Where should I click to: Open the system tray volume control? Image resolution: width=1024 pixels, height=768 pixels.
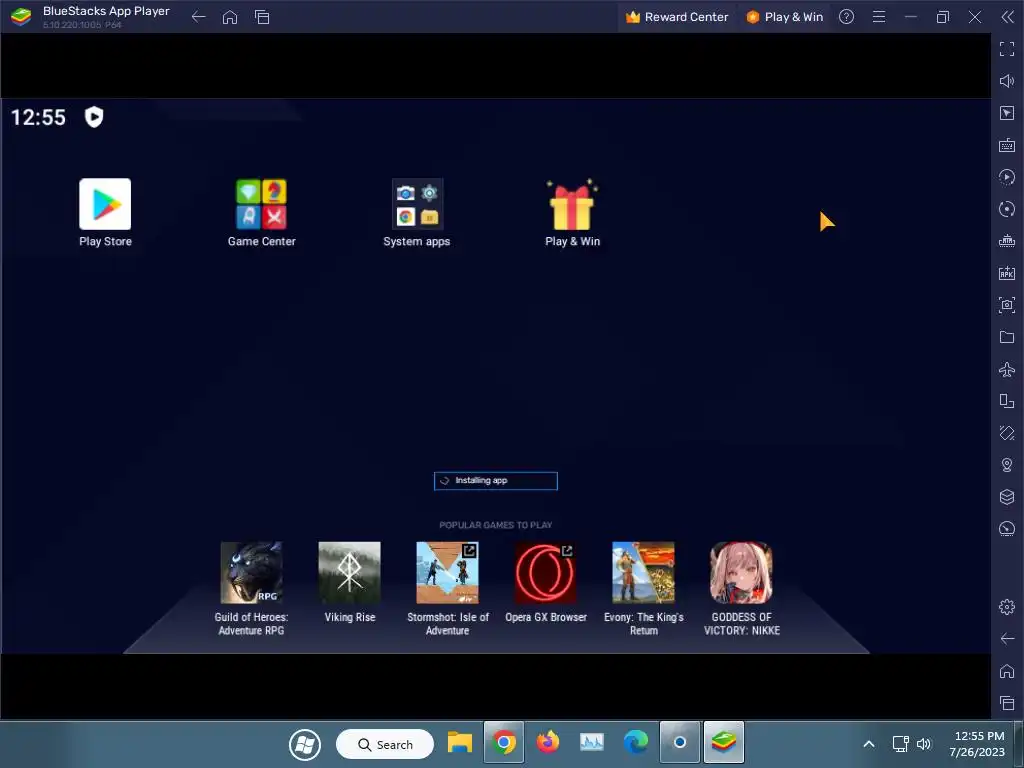pos(923,744)
